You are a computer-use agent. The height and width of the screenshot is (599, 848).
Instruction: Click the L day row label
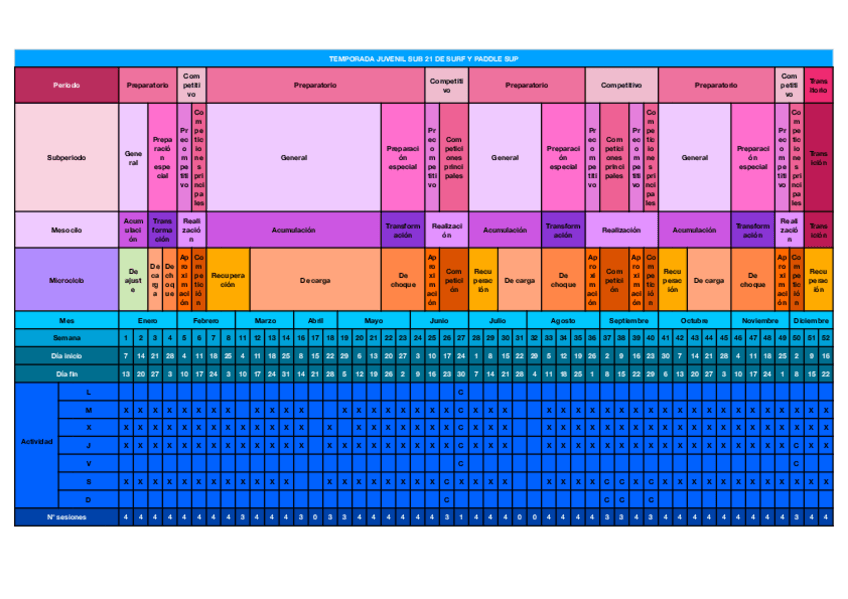coord(89,392)
